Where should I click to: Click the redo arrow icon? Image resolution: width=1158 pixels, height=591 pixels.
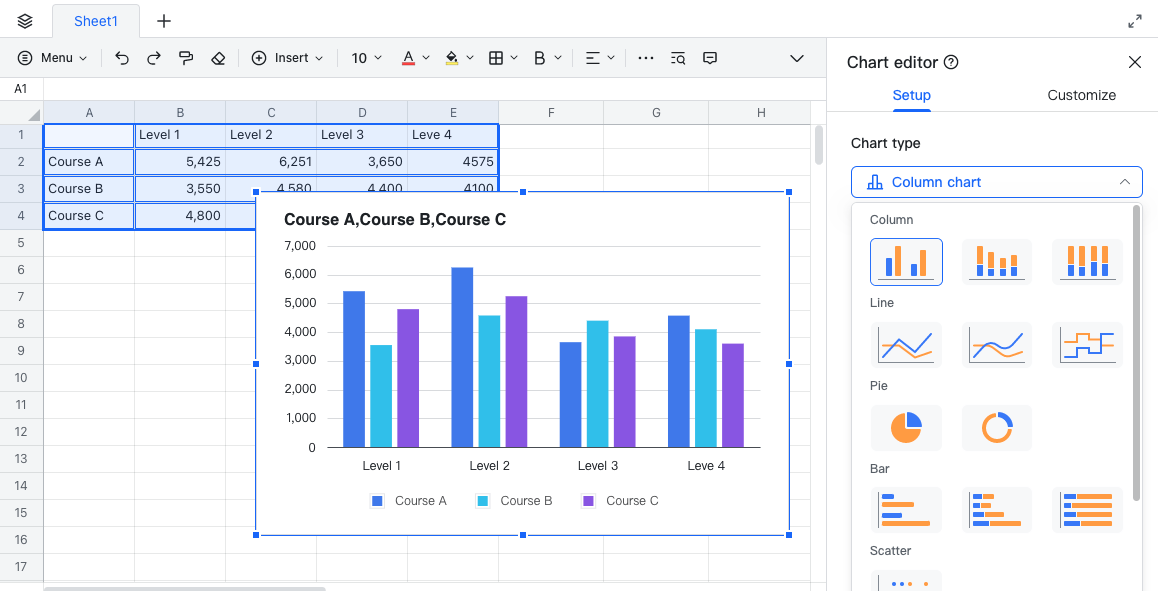click(154, 58)
